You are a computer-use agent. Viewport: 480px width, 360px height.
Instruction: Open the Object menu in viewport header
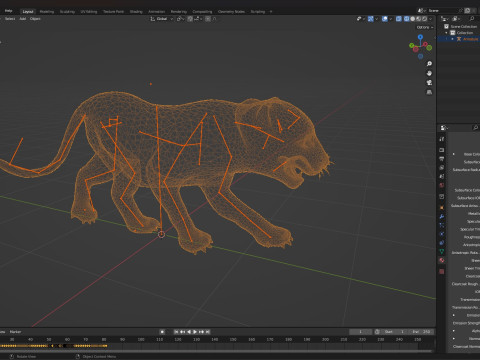(35, 19)
